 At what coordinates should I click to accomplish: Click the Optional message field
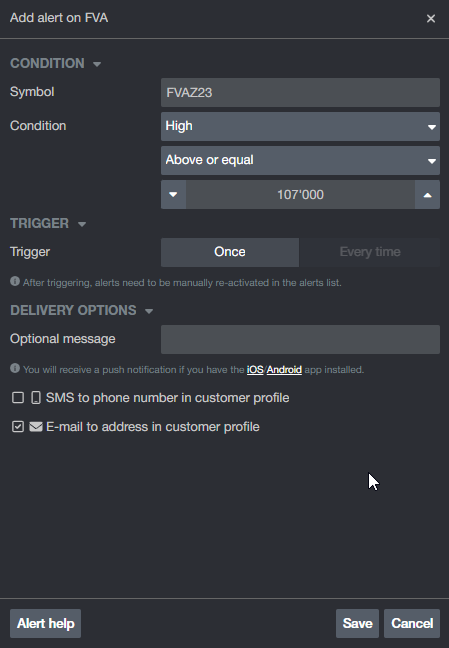(301, 339)
